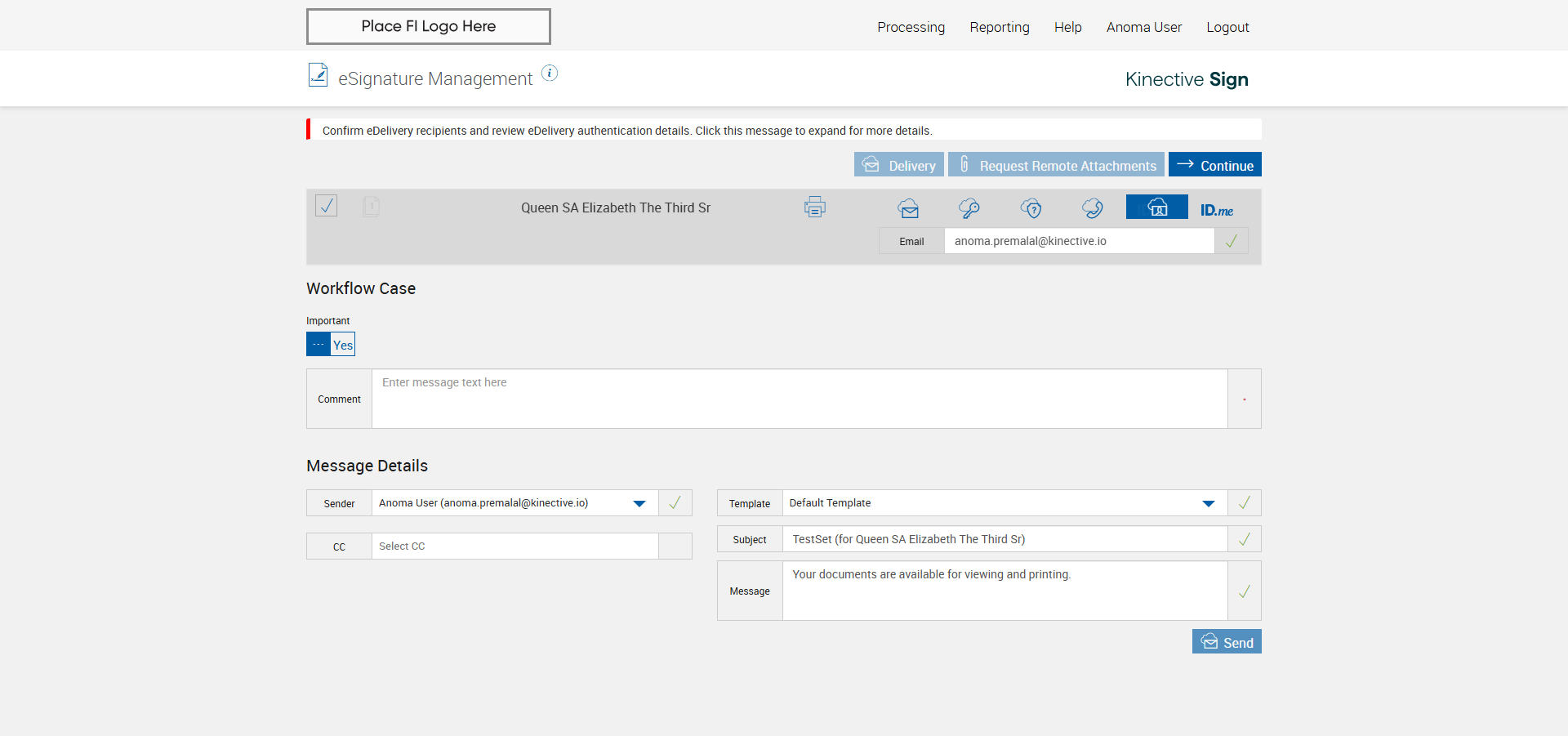The image size is (1568, 736).
Task: Select the highlighted cloud ID photo icon
Action: click(x=1156, y=207)
